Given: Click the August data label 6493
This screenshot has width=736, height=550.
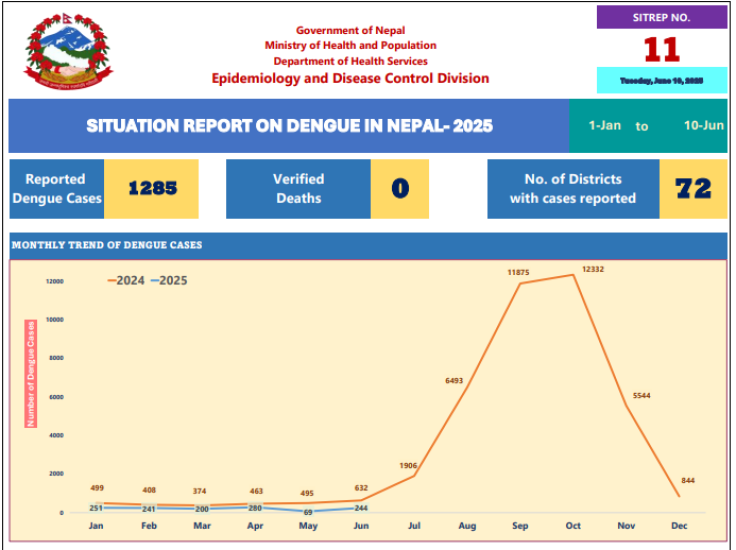Looking at the screenshot, I should (x=454, y=381).
